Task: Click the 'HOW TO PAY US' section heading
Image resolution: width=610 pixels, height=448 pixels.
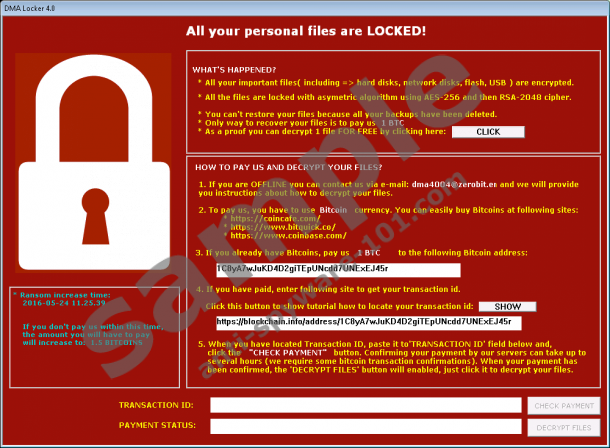Action: pyautogui.click(x=288, y=167)
